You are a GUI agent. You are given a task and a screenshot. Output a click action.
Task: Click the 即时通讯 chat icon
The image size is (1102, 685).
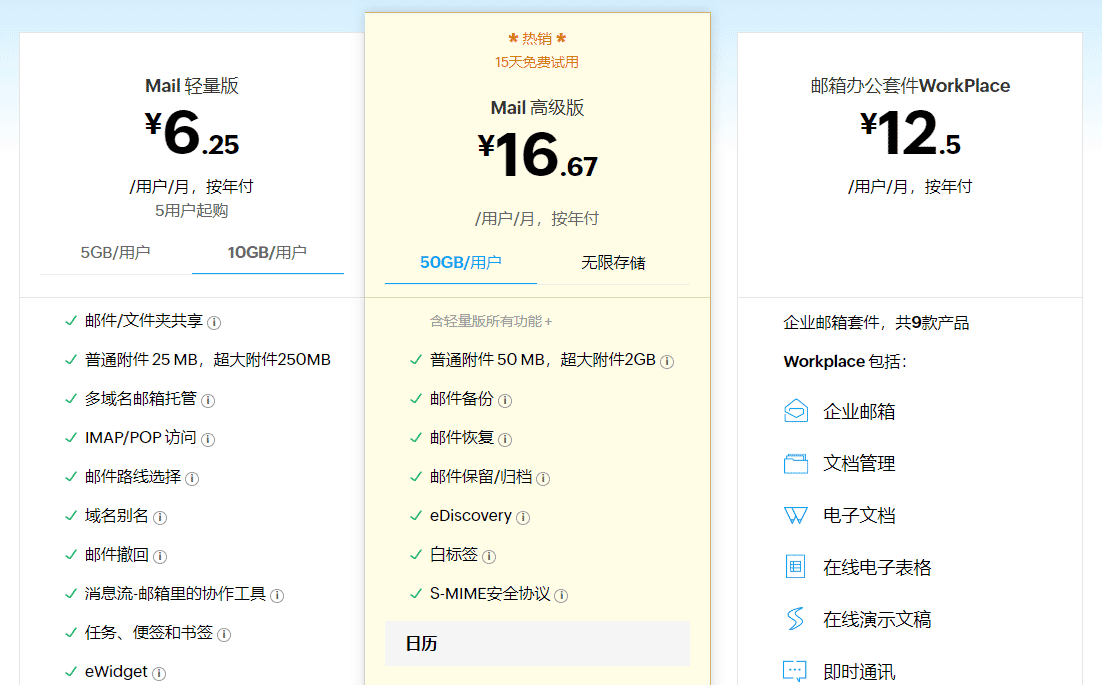[795, 670]
